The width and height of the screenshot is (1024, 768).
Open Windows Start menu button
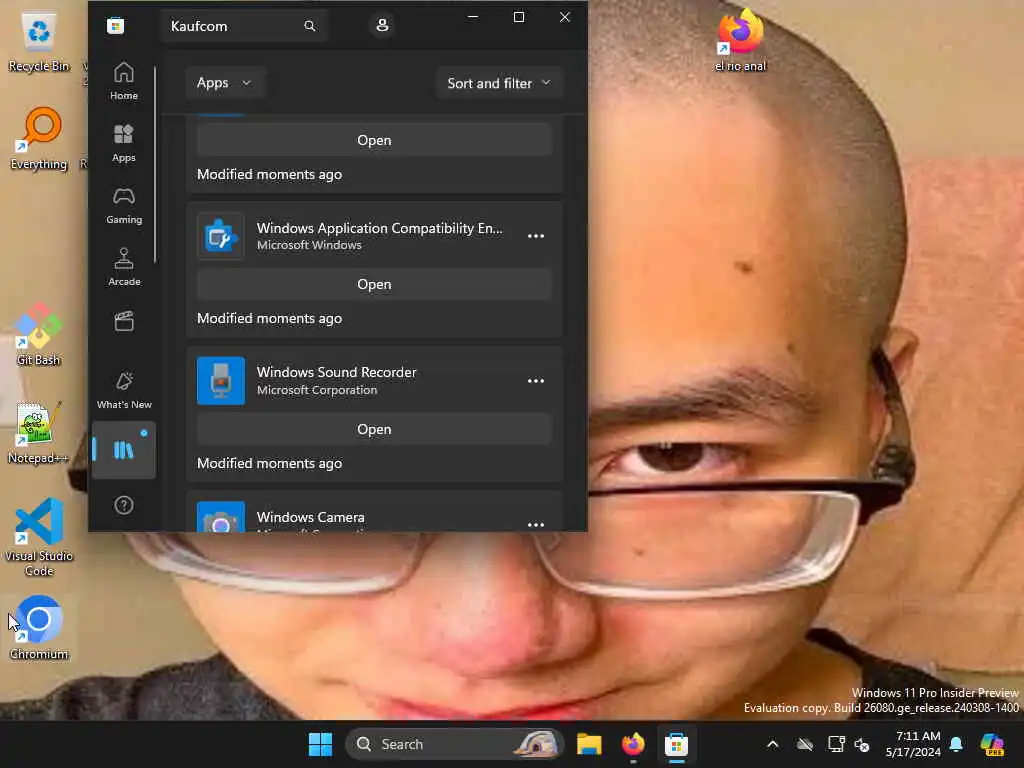pos(320,744)
